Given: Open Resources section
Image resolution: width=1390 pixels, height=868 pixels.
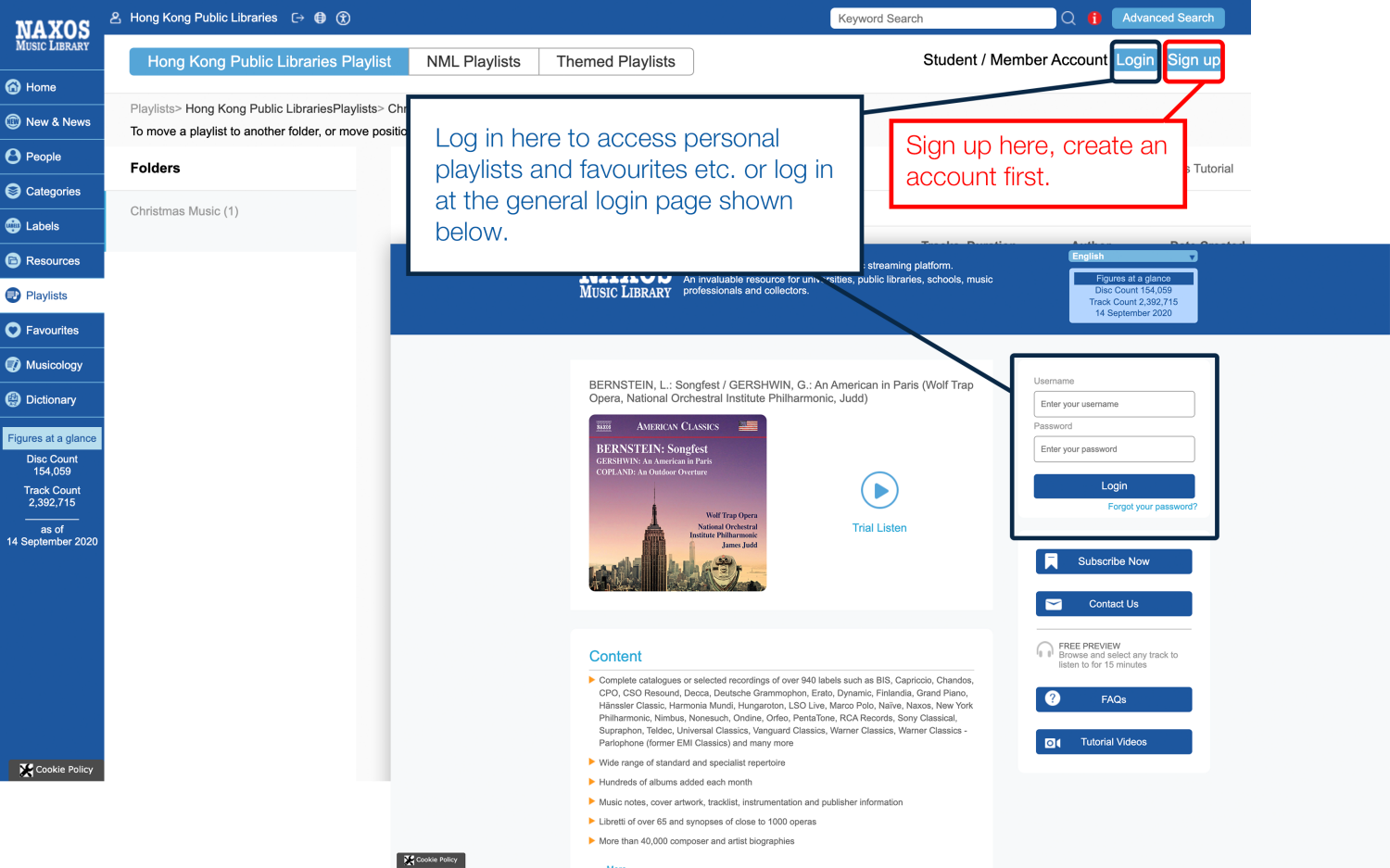Looking at the screenshot, I should tap(52, 260).
